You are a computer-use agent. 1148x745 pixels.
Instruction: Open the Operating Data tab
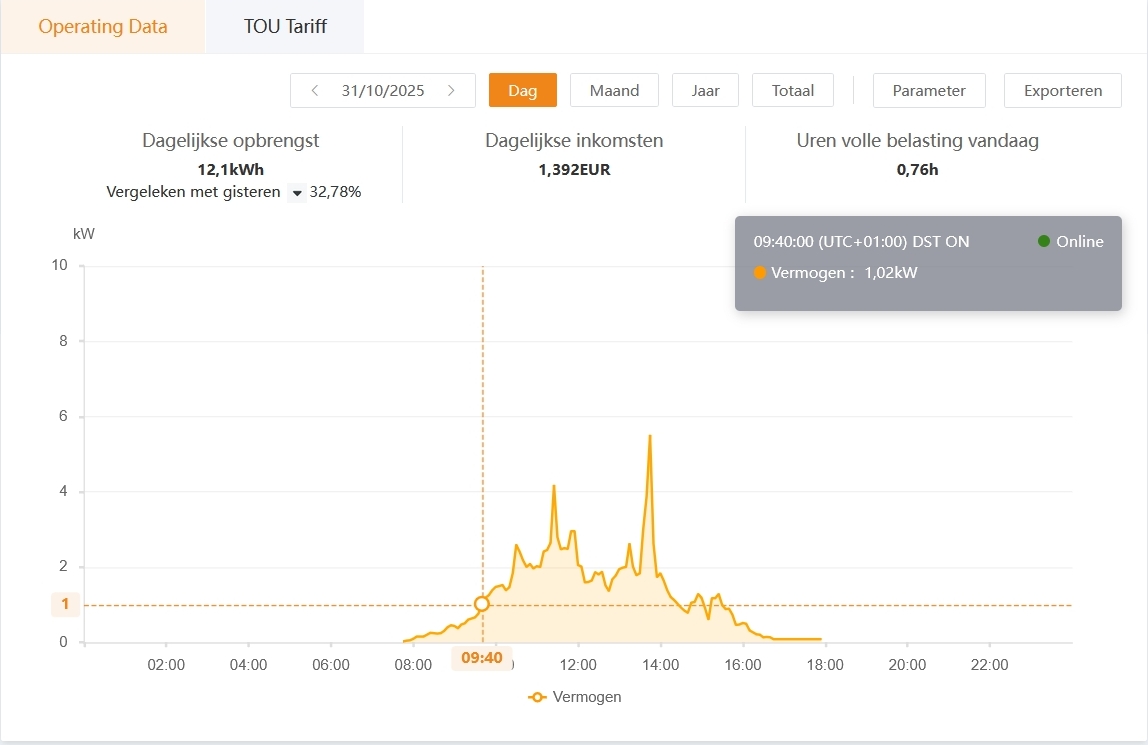(x=103, y=27)
